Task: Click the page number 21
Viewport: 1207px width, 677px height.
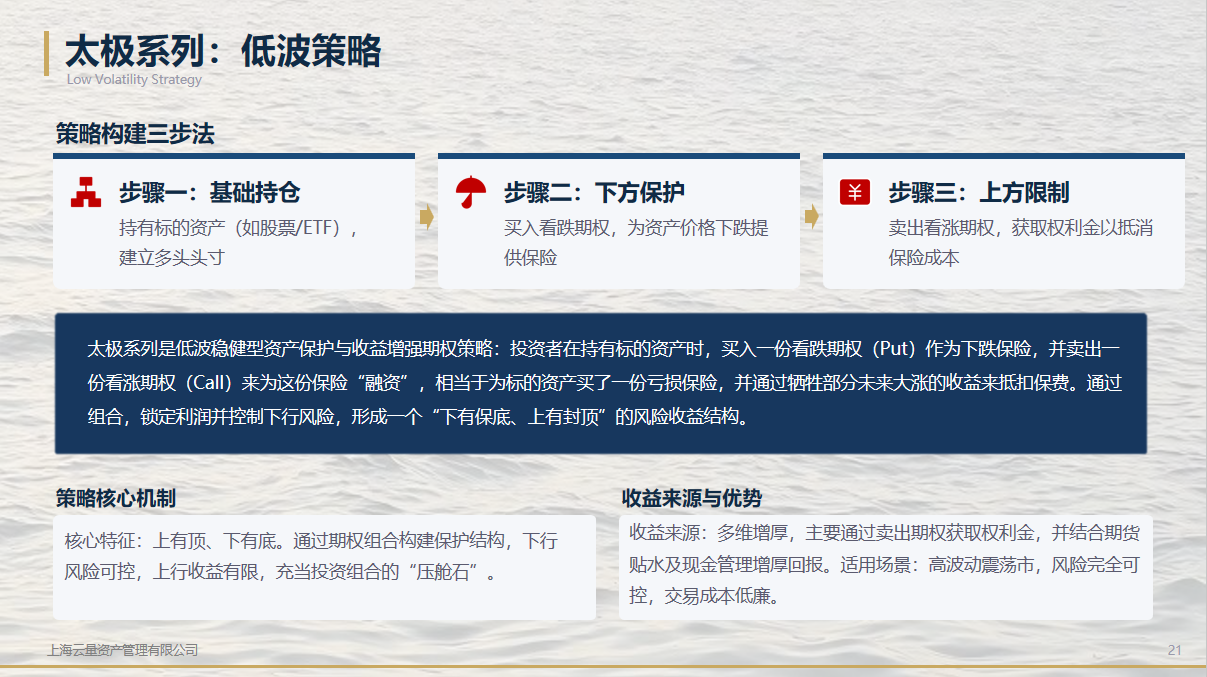Action: pos(1175,651)
